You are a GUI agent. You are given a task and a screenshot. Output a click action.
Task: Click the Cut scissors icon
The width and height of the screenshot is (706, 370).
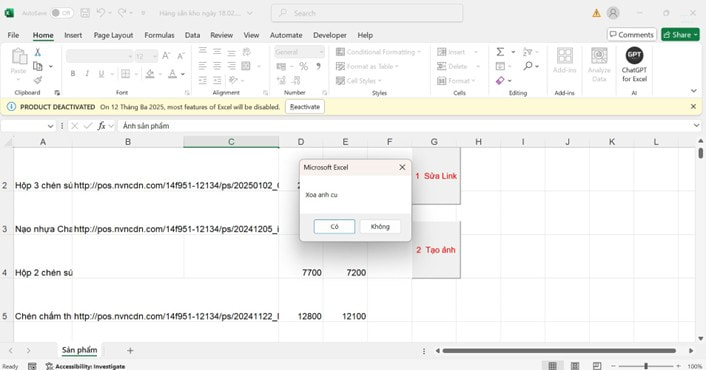pos(38,52)
